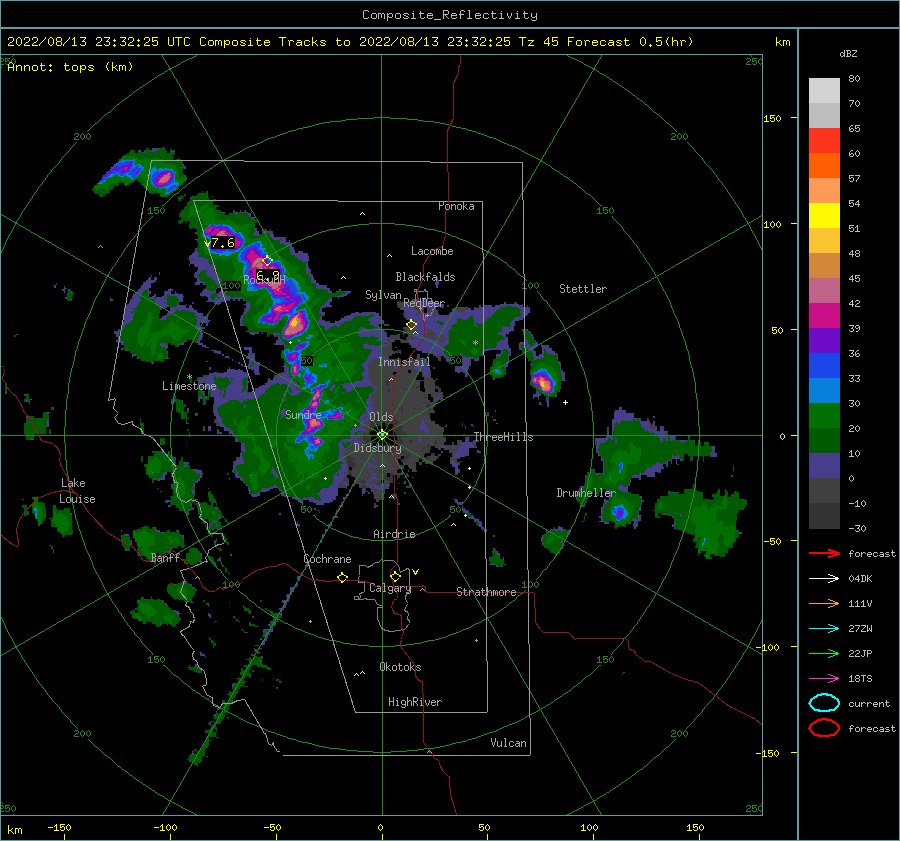Viewport: 900px width, 841px height.
Task: Click the intense storm cell west of Stettler
Action: 544,381
